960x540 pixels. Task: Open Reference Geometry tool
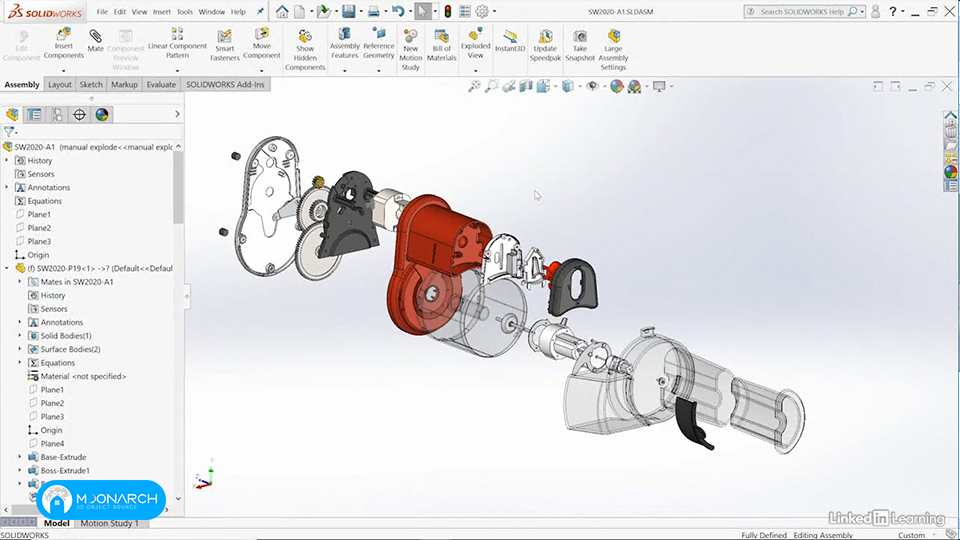click(378, 43)
